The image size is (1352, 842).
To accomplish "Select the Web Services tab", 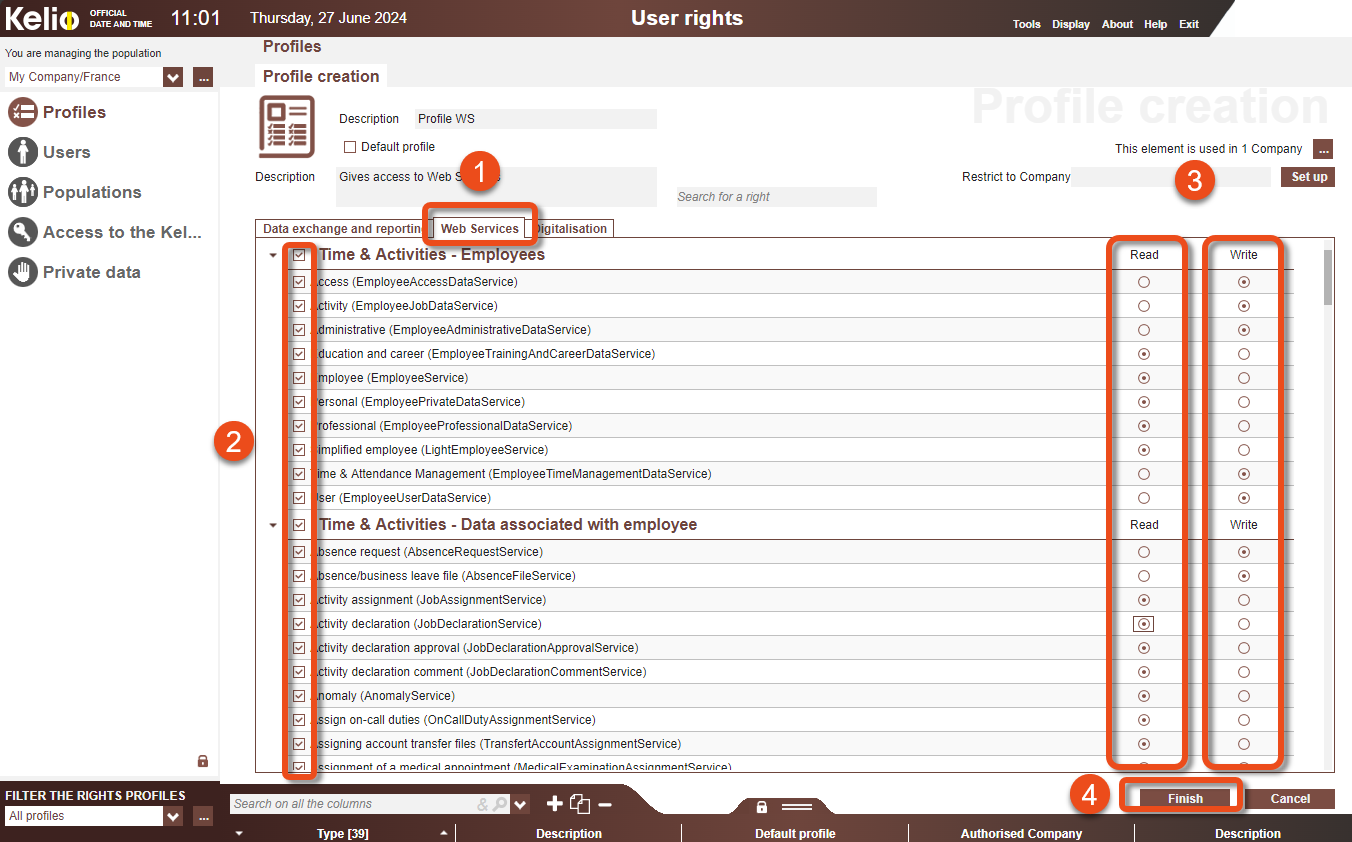I will [x=480, y=229].
